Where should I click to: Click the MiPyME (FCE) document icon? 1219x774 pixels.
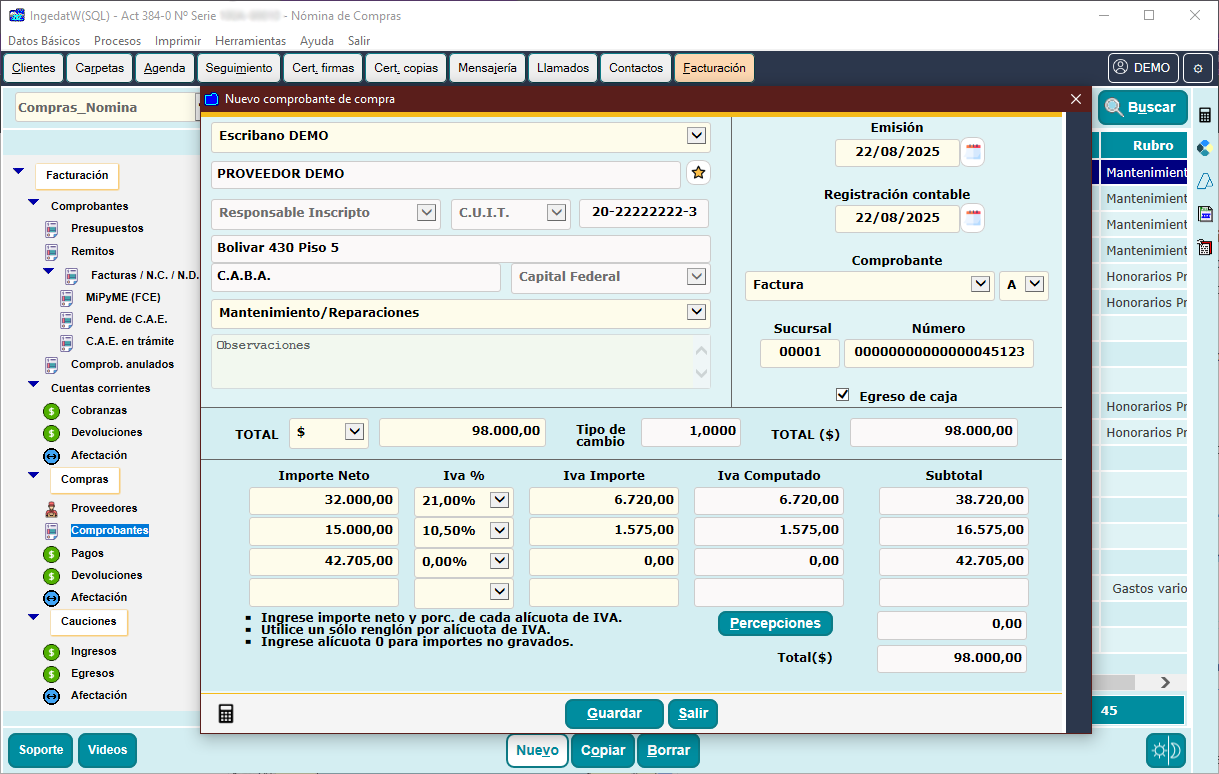point(66,297)
